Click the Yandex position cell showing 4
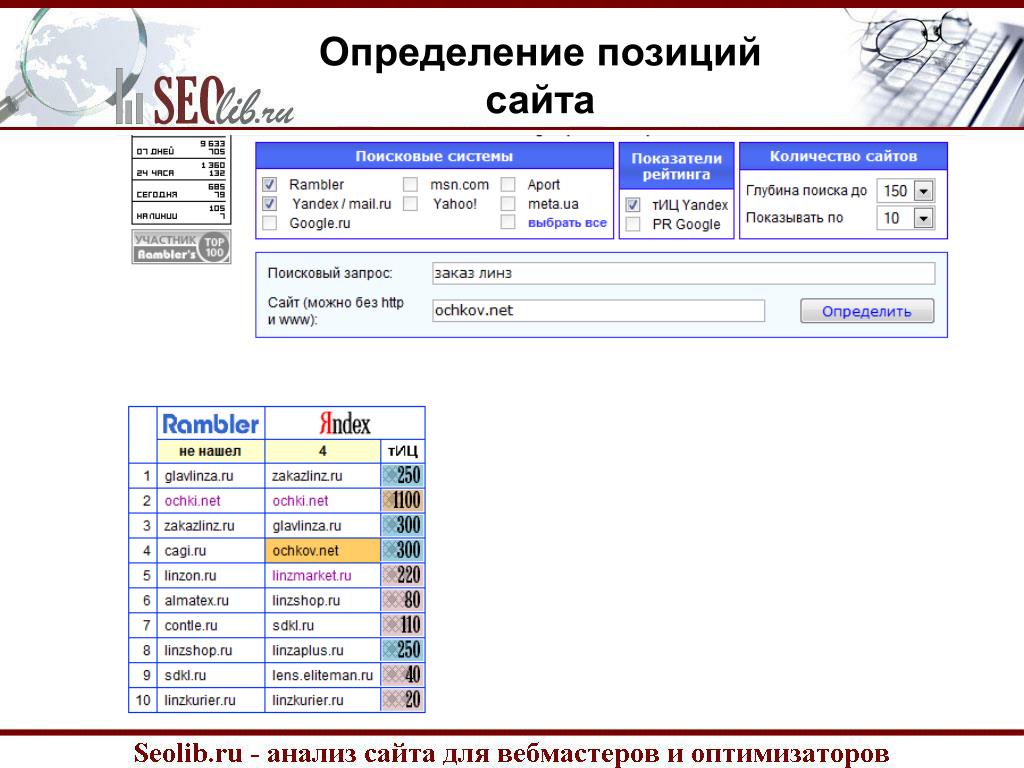 pyautogui.click(x=323, y=451)
